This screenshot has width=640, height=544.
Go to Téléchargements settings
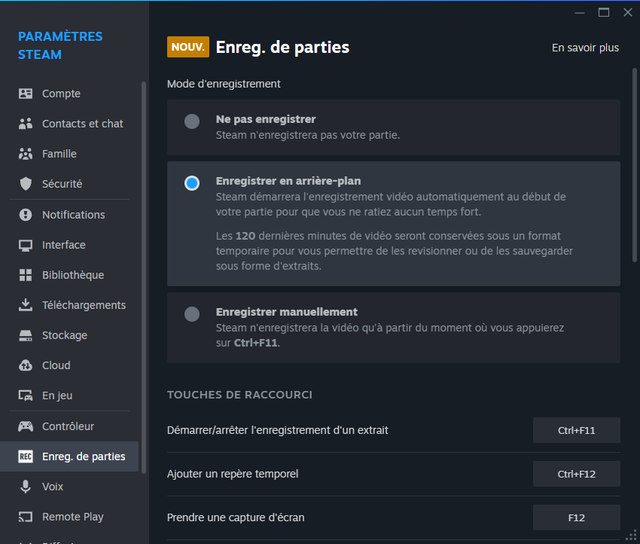point(69,305)
